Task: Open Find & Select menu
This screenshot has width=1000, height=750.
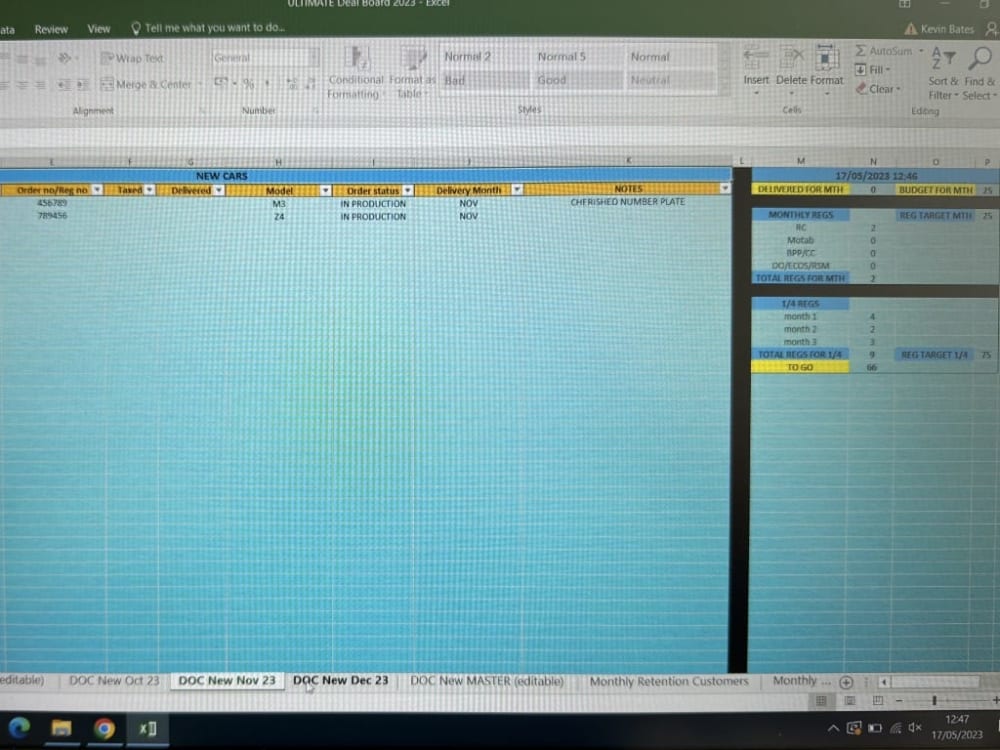Action: 979,73
